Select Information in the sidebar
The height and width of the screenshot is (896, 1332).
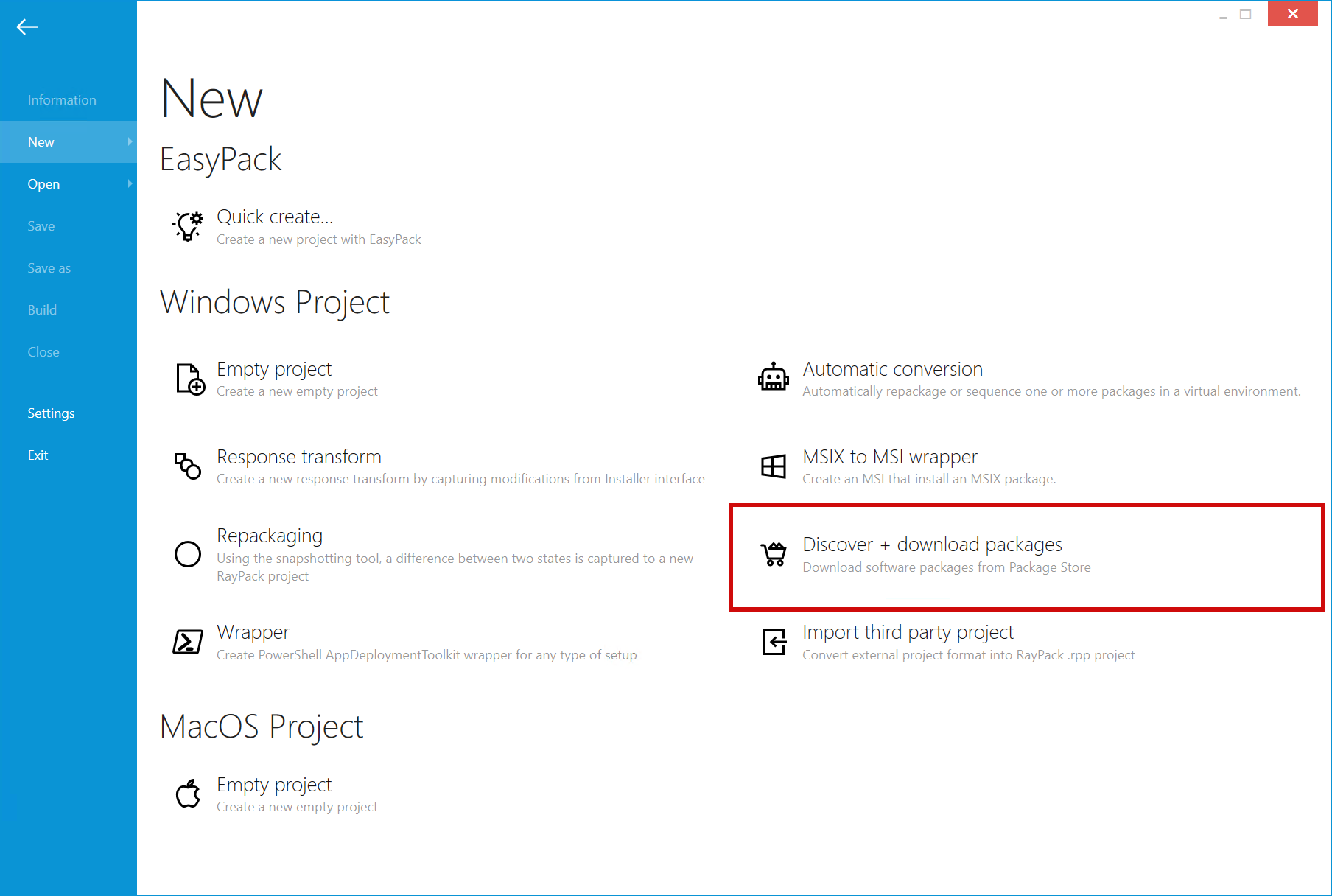coord(62,99)
